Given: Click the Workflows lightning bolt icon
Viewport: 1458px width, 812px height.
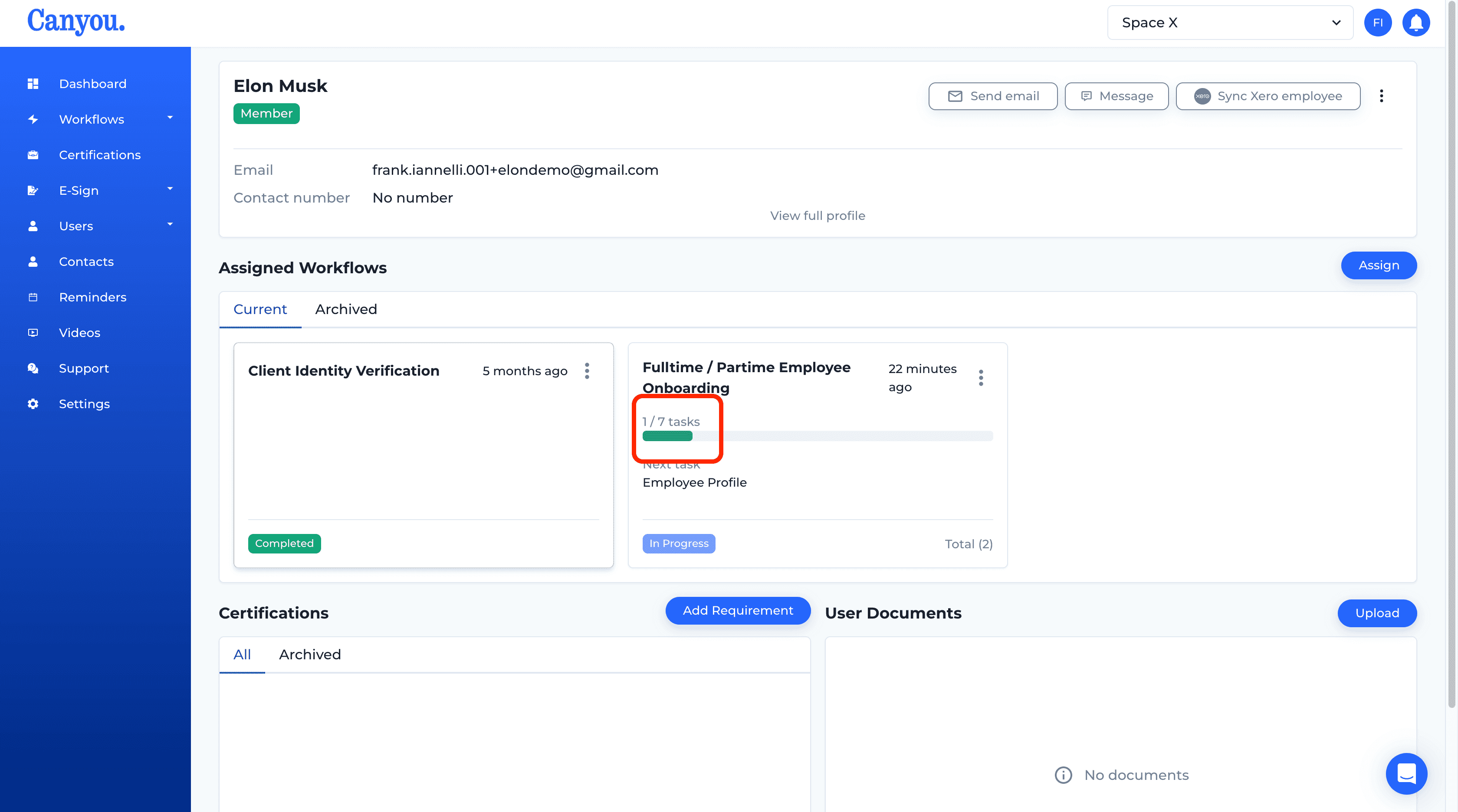Looking at the screenshot, I should click(33, 119).
